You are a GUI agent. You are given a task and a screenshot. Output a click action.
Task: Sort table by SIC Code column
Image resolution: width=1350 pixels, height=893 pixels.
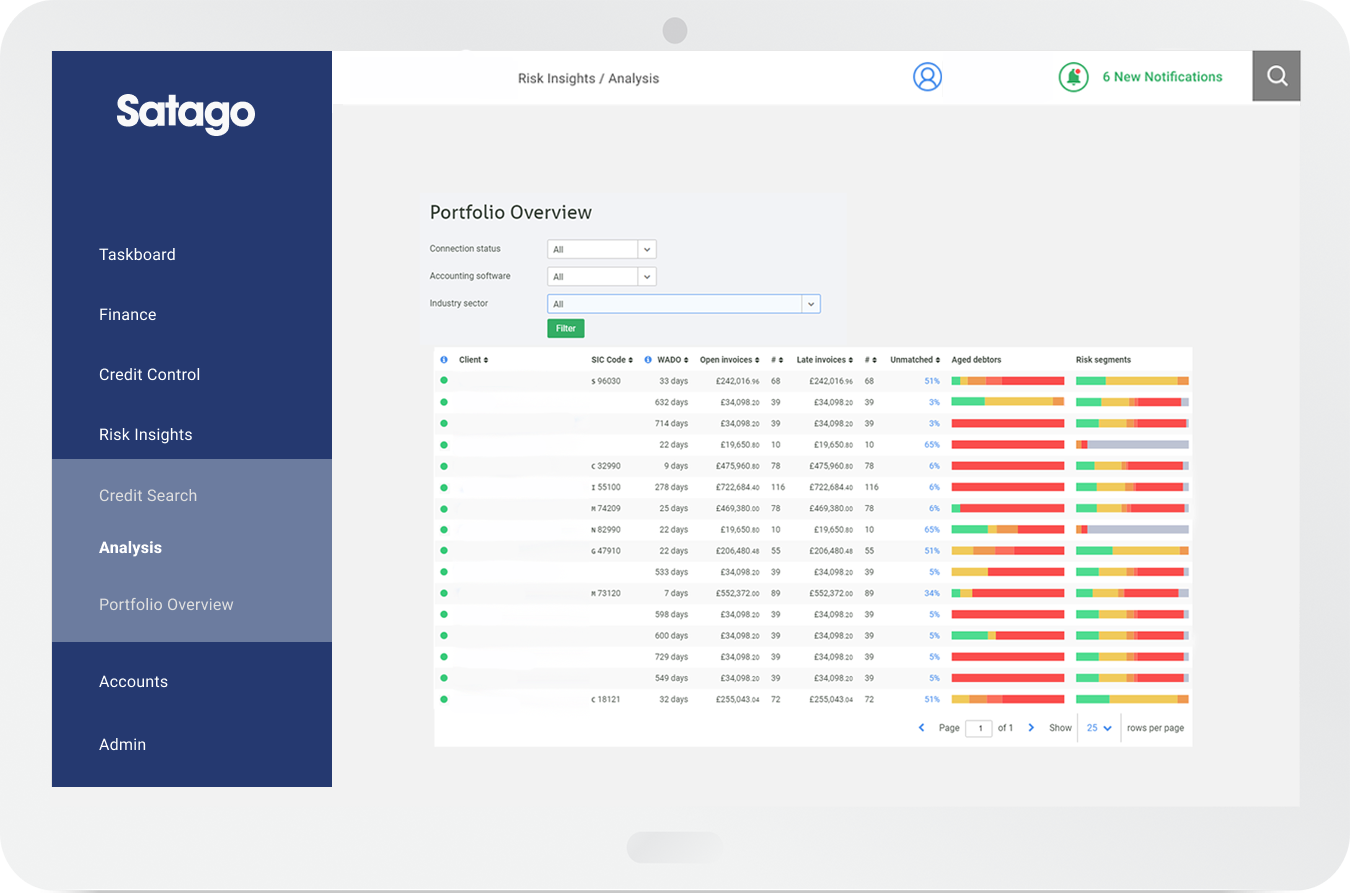(x=611, y=360)
